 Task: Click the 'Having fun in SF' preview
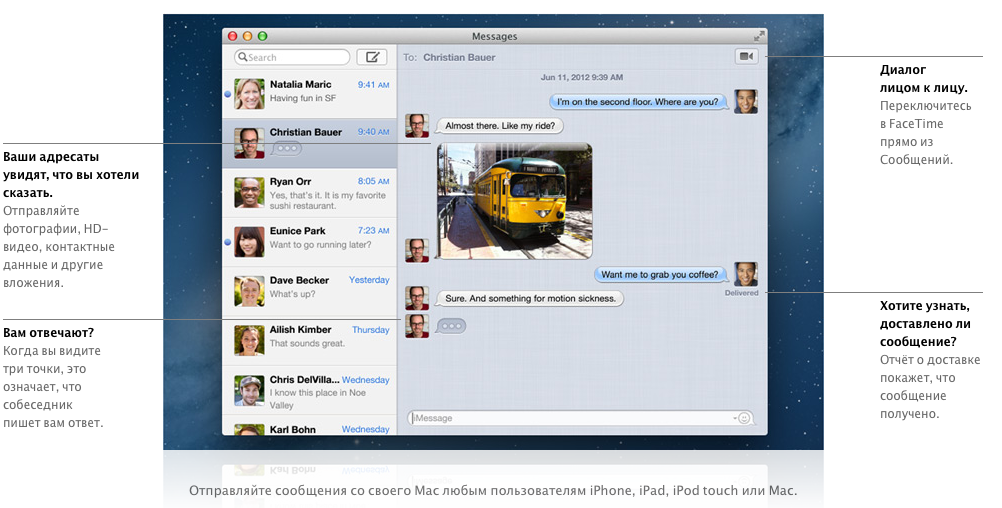pyautogui.click(x=302, y=98)
